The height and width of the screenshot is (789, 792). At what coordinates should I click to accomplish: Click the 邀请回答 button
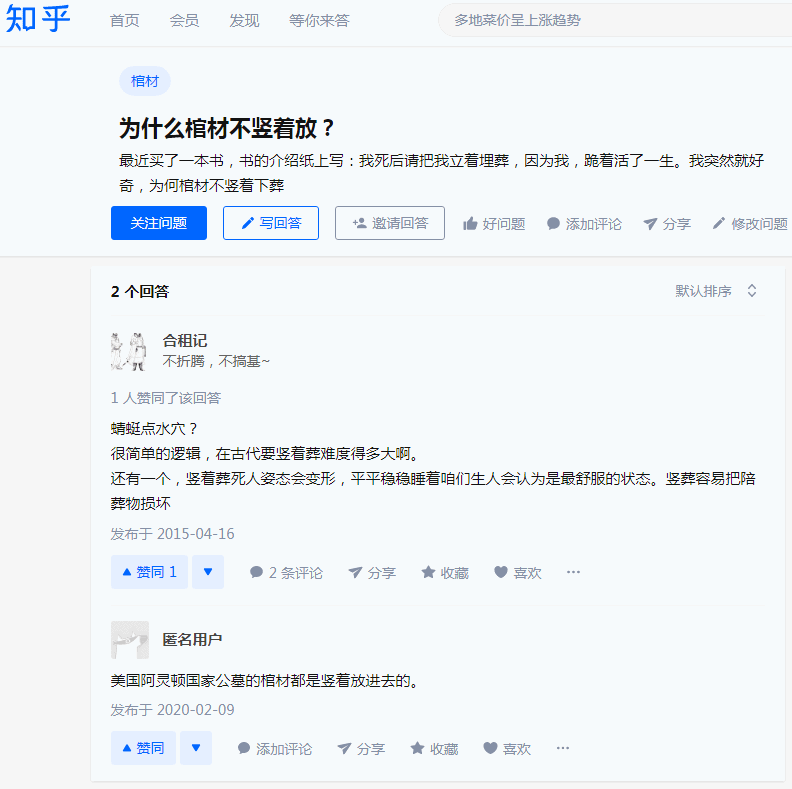[x=389, y=223]
